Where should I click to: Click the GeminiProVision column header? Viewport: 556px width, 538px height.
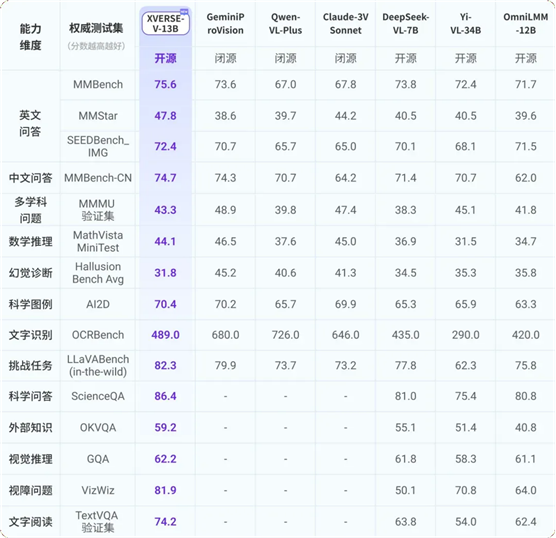click(225, 24)
